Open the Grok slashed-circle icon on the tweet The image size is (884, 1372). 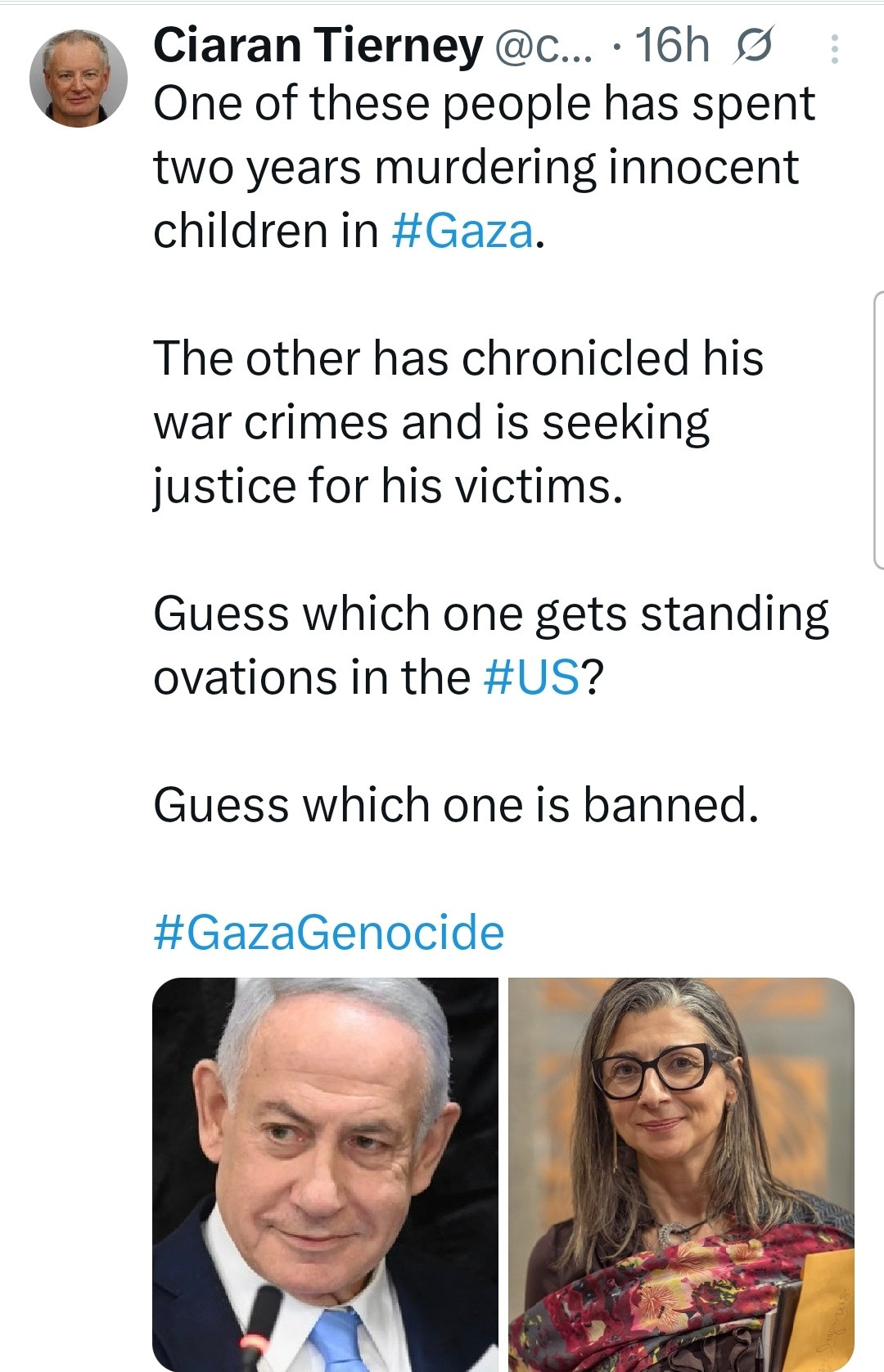tap(752, 47)
